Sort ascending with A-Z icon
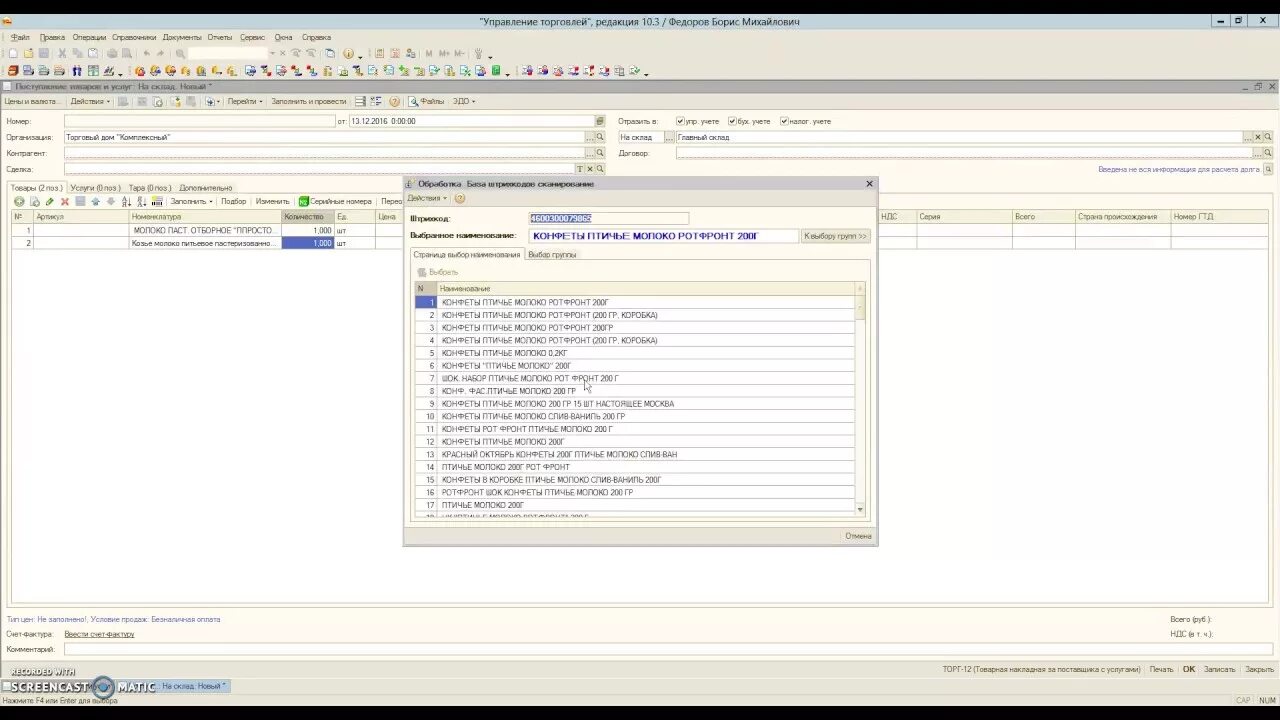The width and height of the screenshot is (1280, 720). click(x=126, y=202)
